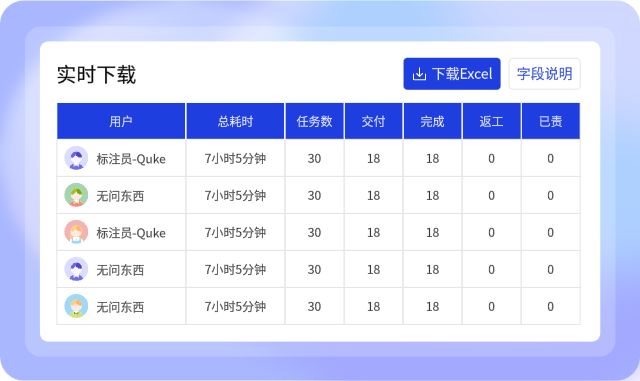Click 任务数 value 30 in blue-avatar row

[314, 307]
